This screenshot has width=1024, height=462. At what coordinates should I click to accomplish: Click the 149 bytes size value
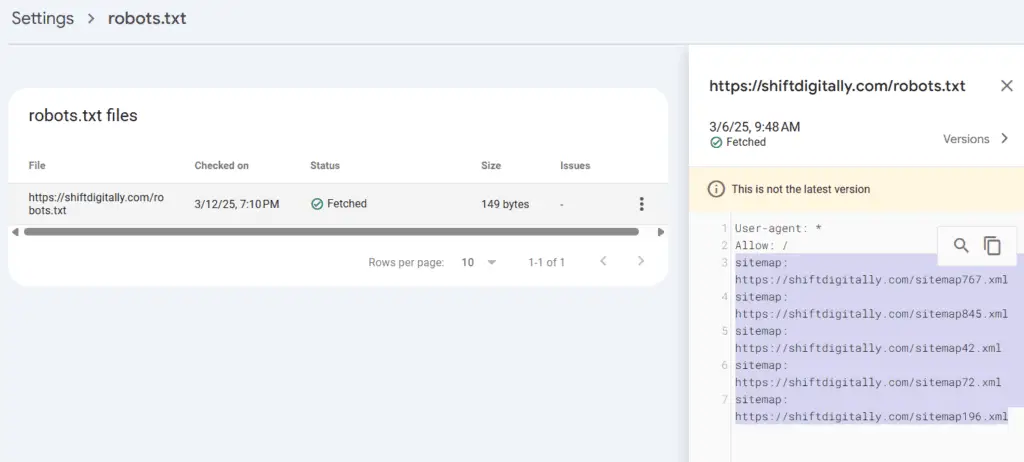pyautogui.click(x=505, y=204)
